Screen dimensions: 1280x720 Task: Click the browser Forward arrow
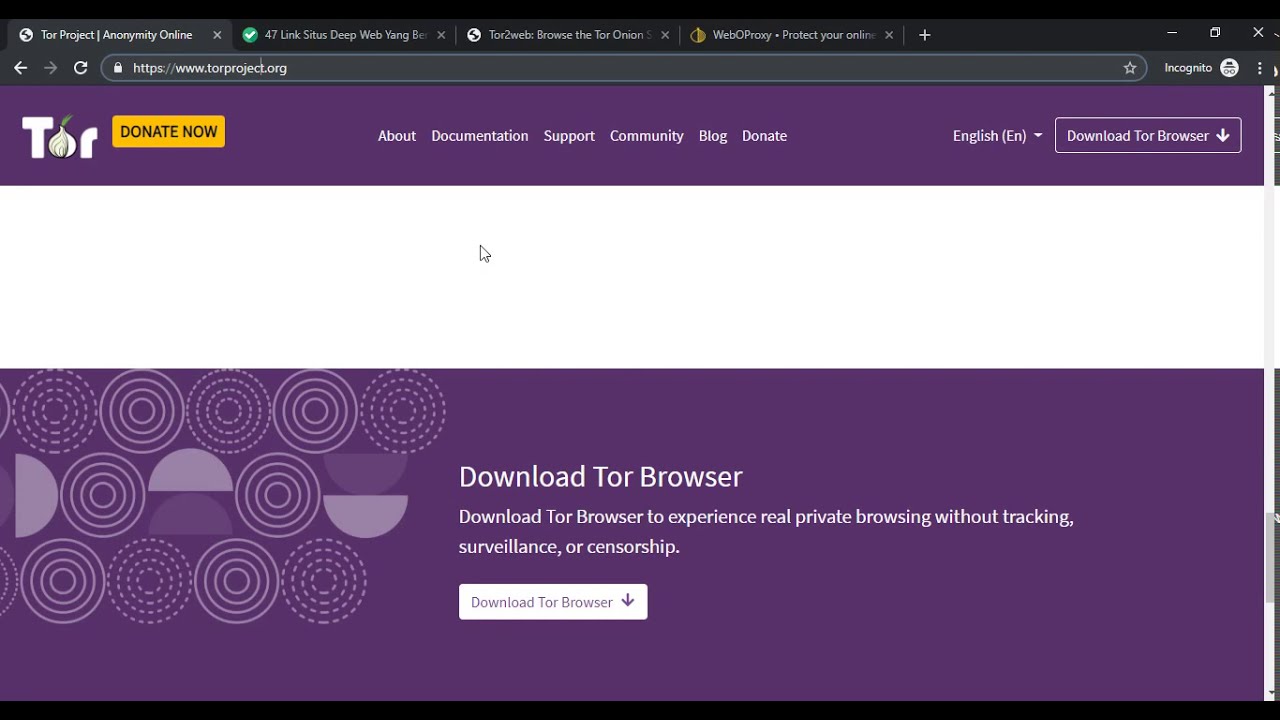click(51, 68)
